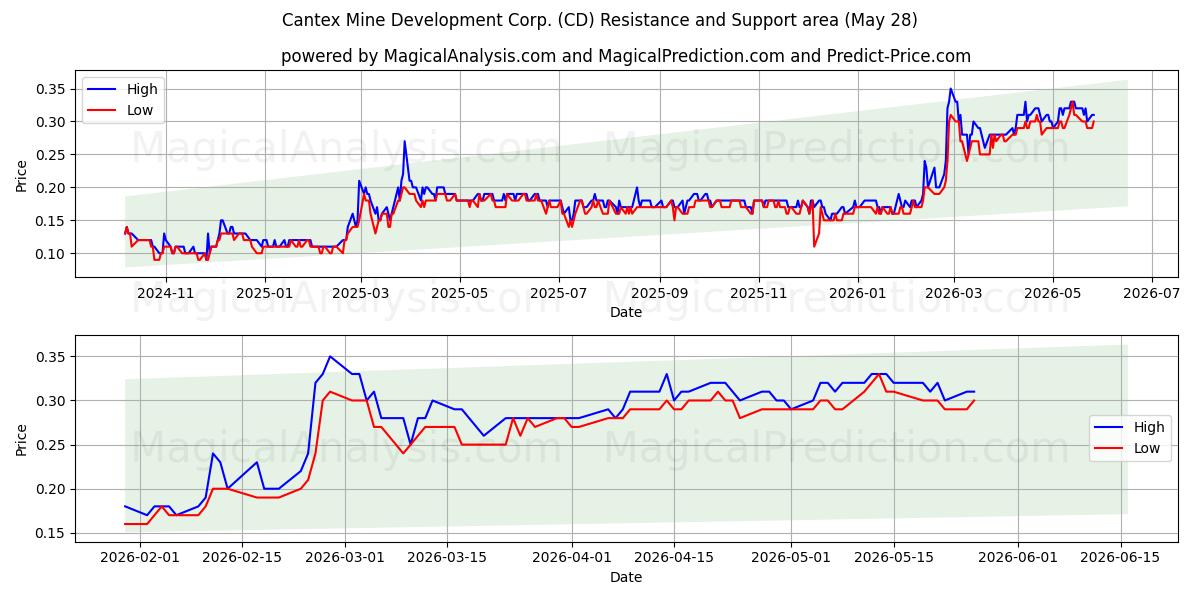Click the '2025-09' tick label
Screen dimensions: 1200x600
659,293
